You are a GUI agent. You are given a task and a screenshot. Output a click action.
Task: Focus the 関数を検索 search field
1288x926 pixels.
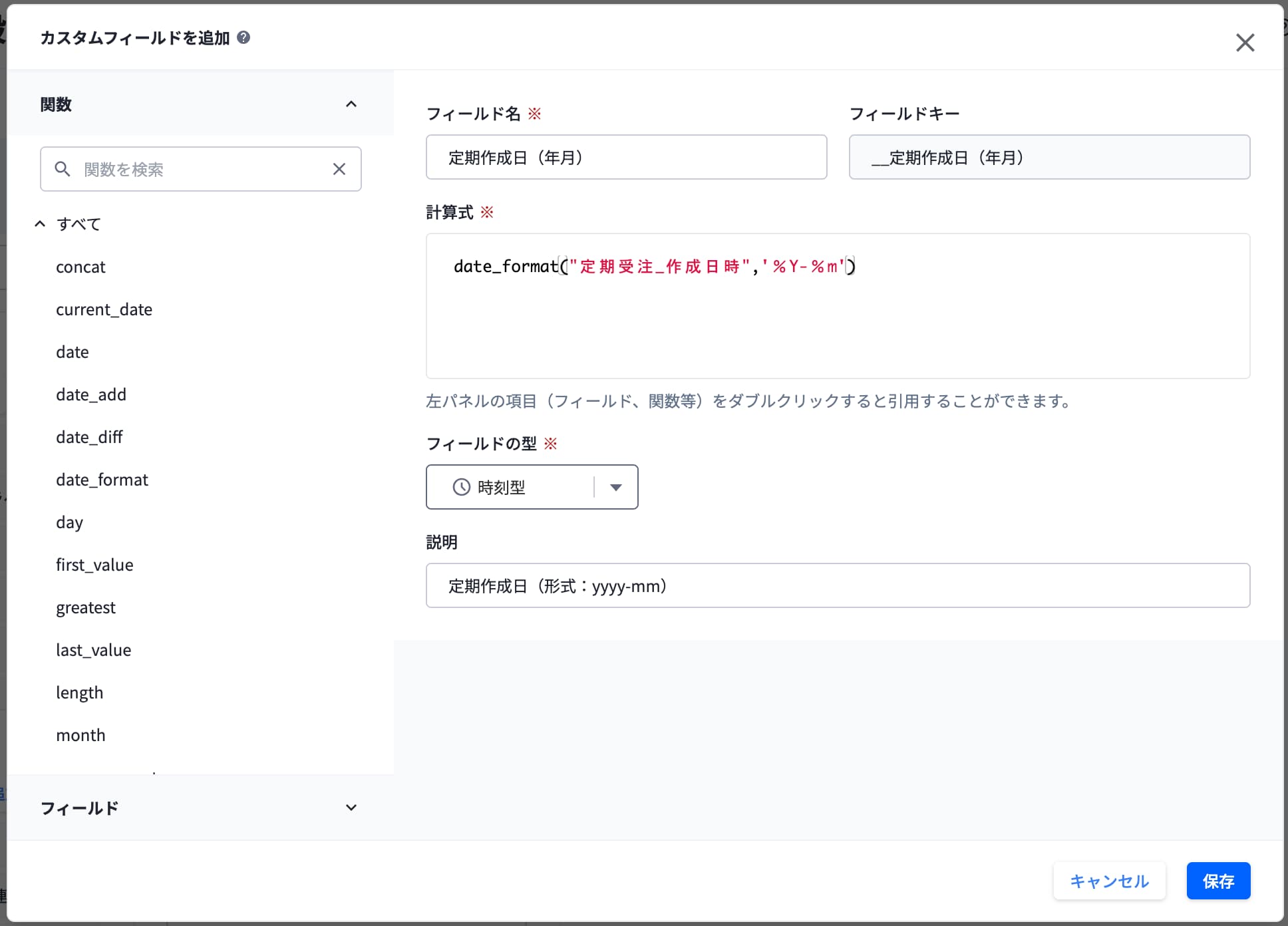(201, 169)
